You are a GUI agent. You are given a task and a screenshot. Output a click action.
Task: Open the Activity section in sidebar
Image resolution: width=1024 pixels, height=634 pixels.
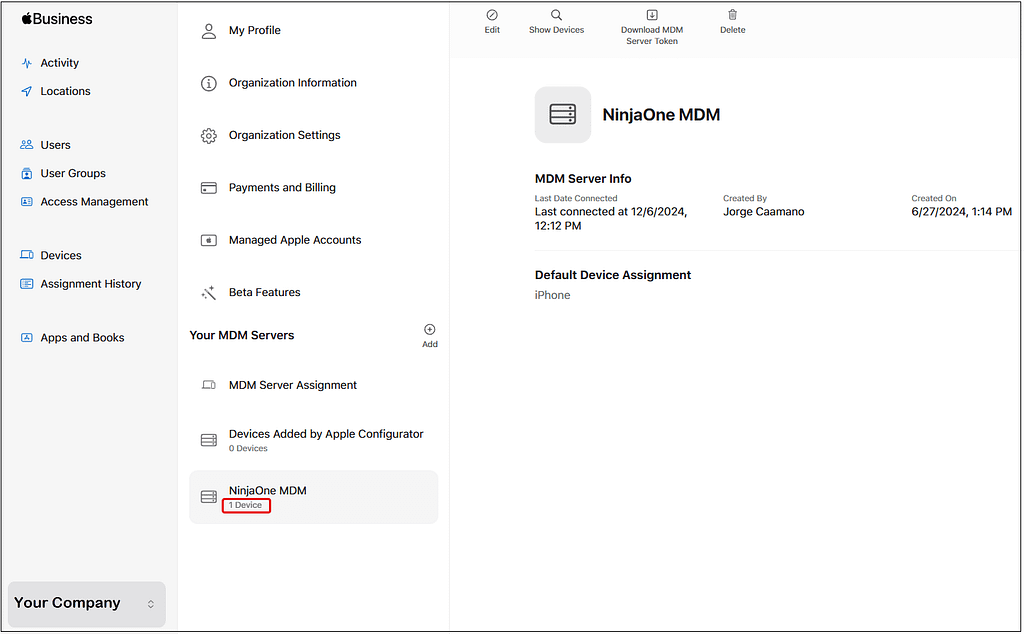click(60, 62)
